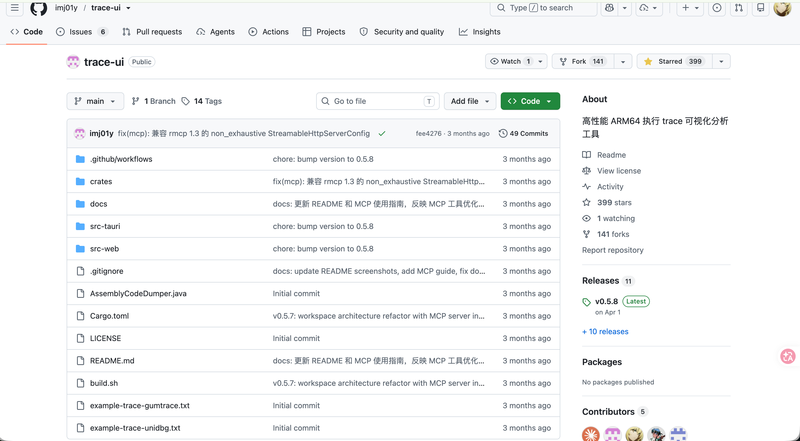Go to GitHub home via Octocat logo
Image resolution: width=800 pixels, height=441 pixels.
39,8
